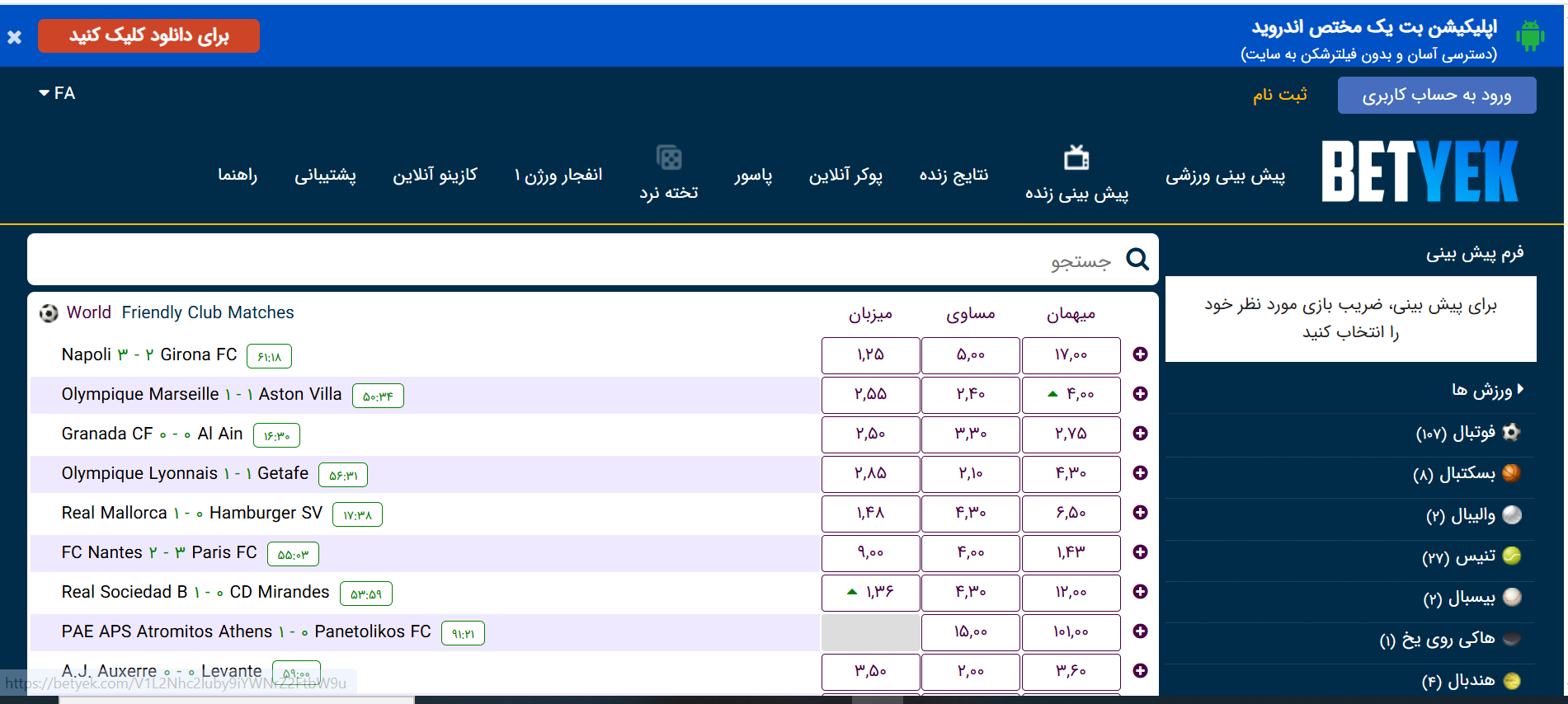Click the hockey puck icon for هاکی روی یخ
Screen dimensions: 1568x704
pos(1512,639)
